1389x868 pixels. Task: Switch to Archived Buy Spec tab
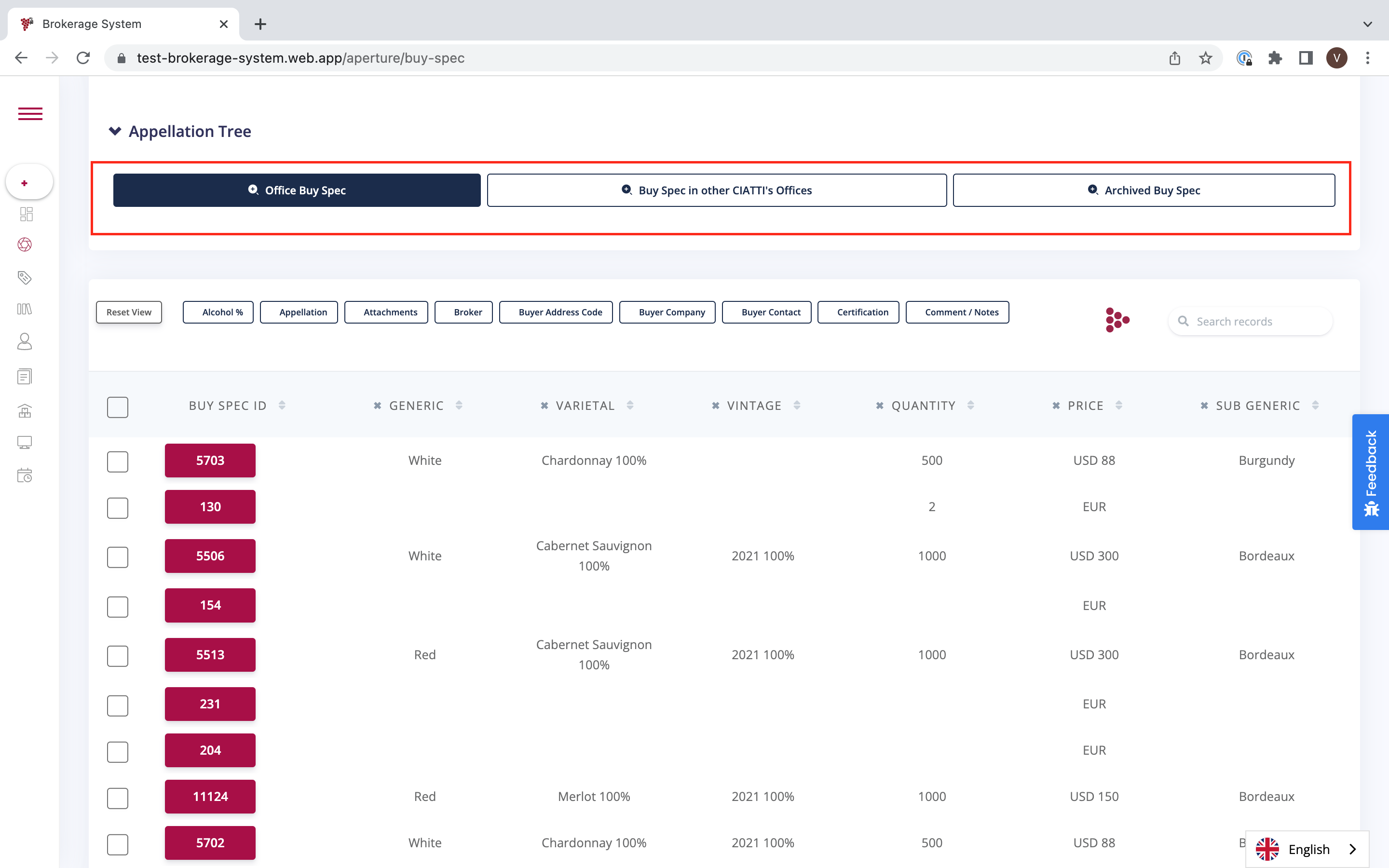point(1144,190)
